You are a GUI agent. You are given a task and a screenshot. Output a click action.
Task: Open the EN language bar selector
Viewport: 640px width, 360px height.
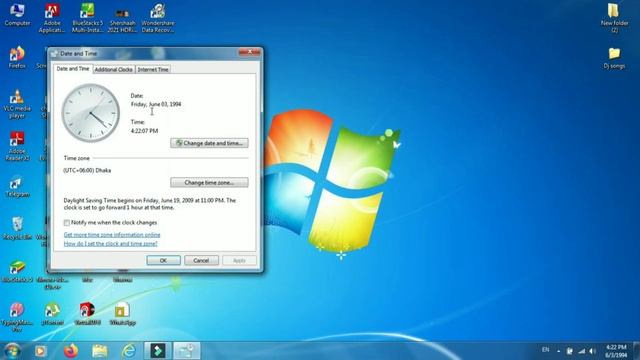[x=545, y=350]
